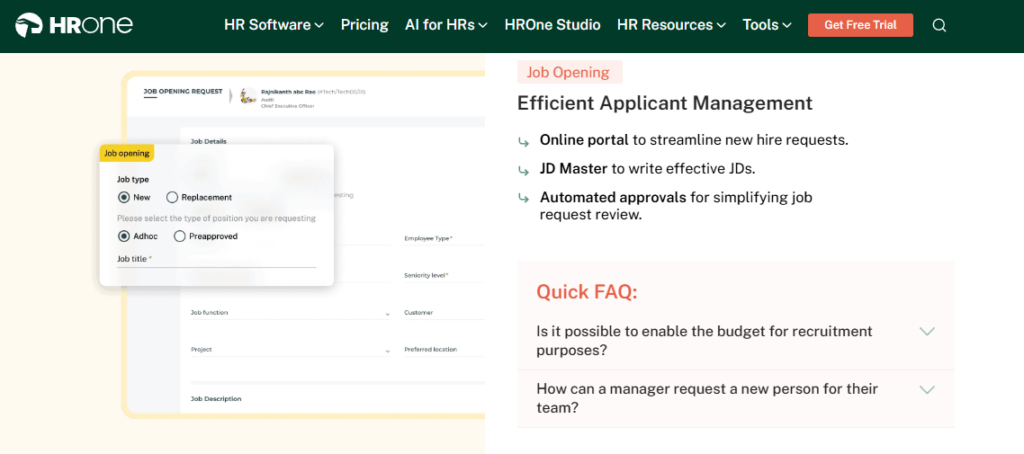Click the JD Master bullet text
Image resolution: width=1024 pixels, height=454 pixels.
647,169
